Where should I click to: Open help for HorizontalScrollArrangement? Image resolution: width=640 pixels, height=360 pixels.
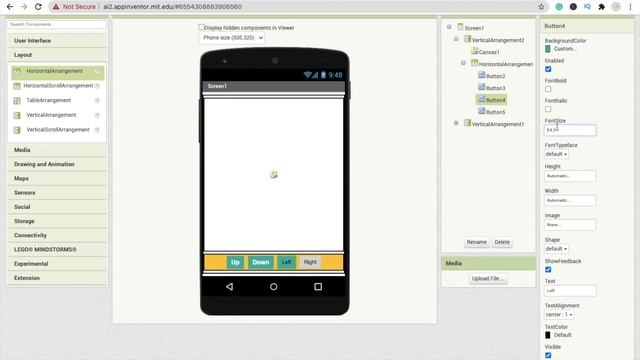(97, 86)
